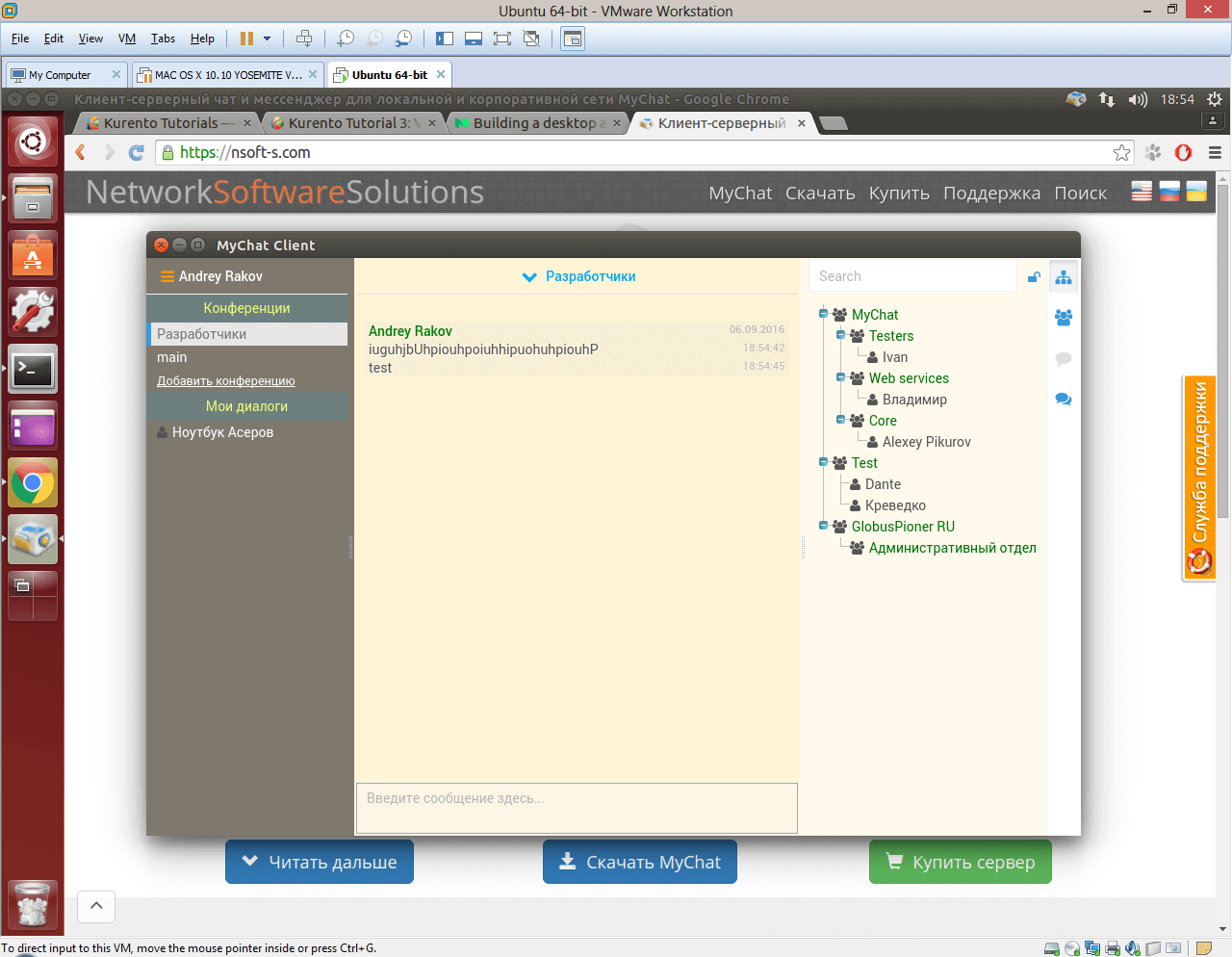Open the VM menu

pos(127,39)
